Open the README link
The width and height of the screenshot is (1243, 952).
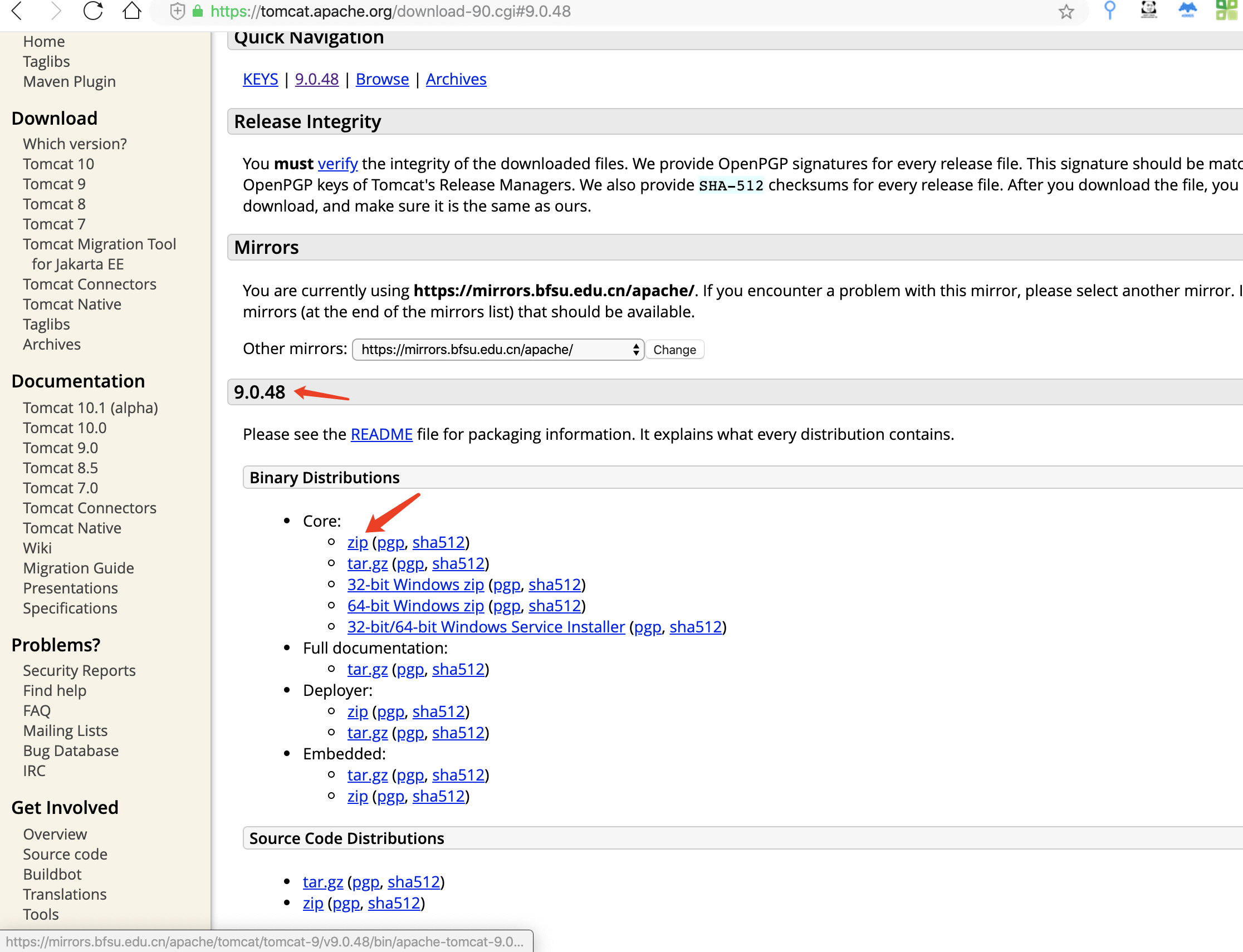[x=381, y=434]
